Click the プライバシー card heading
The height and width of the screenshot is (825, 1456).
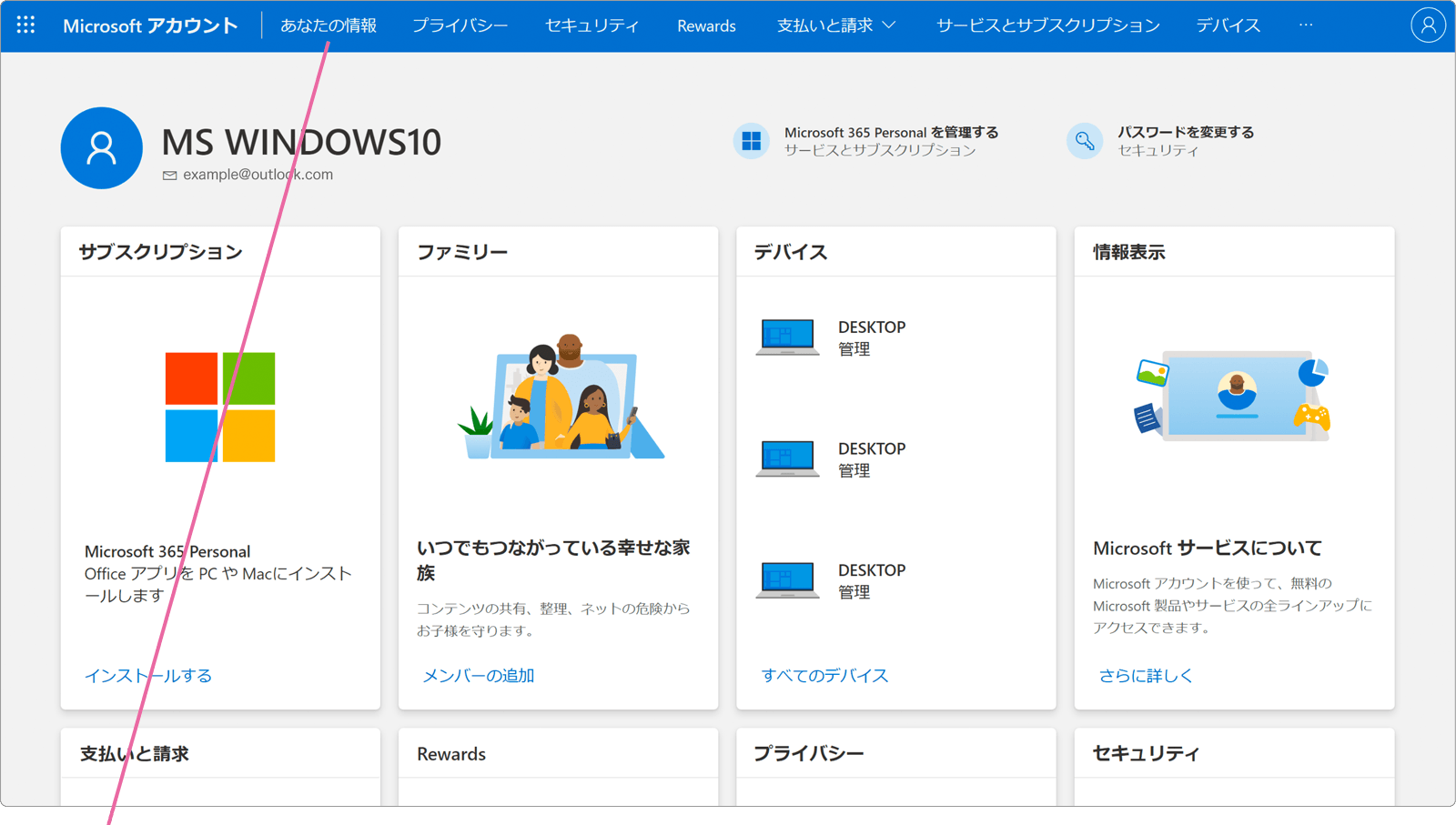pyautogui.click(x=809, y=753)
